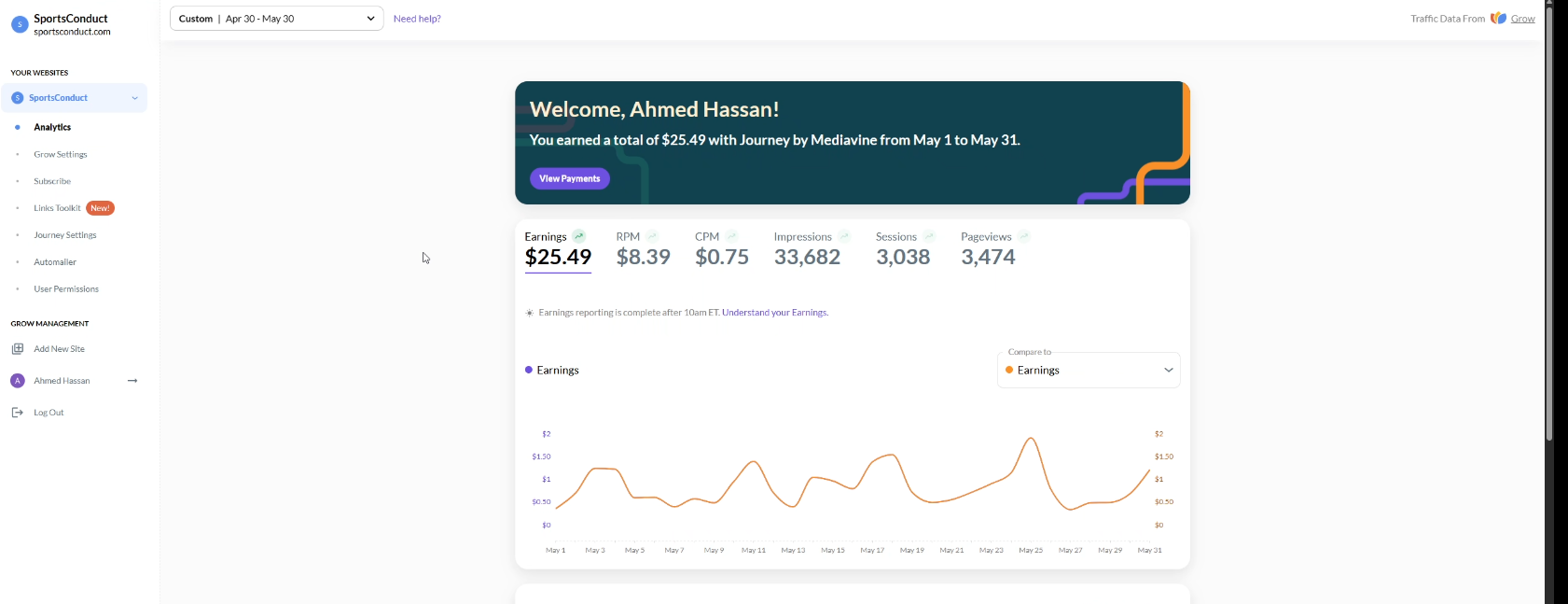Click the Grow logo icon
Screen dimensions: 1568x604
click(1498, 19)
